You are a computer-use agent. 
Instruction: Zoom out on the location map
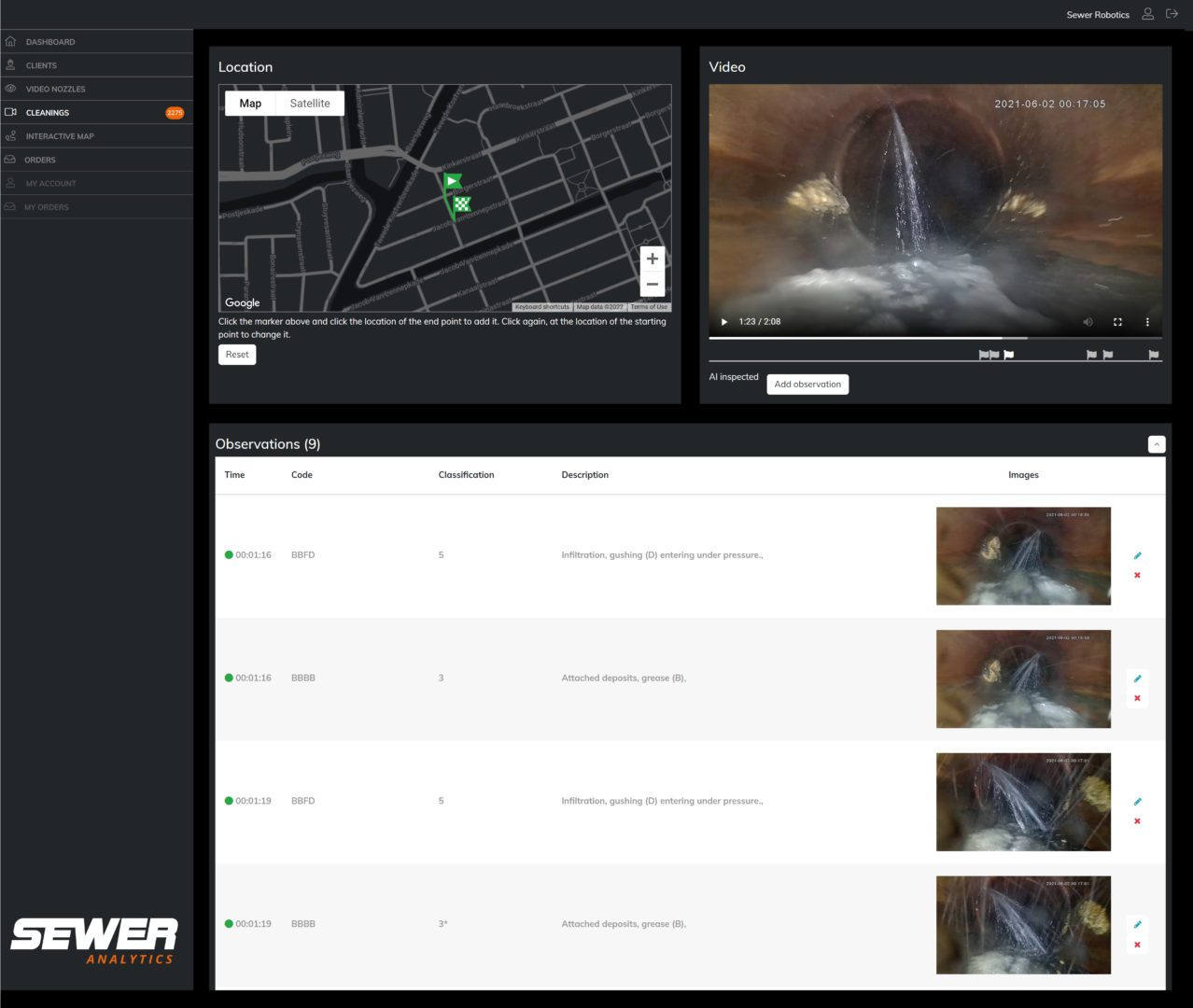[x=653, y=284]
